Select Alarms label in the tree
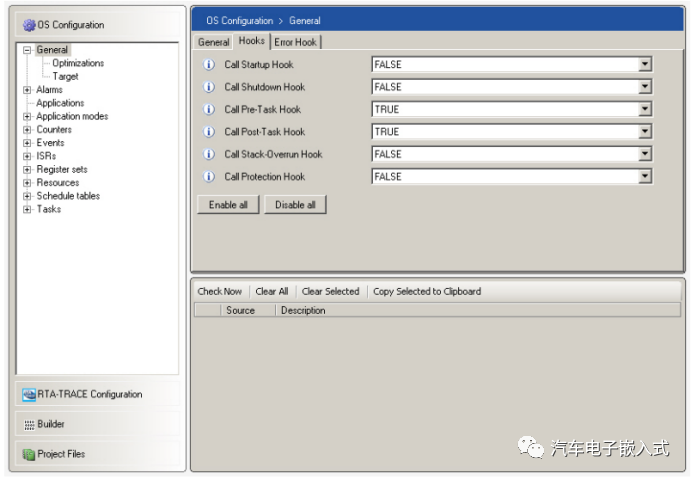Image resolution: width=692 pixels, height=479 pixels. click(x=49, y=90)
